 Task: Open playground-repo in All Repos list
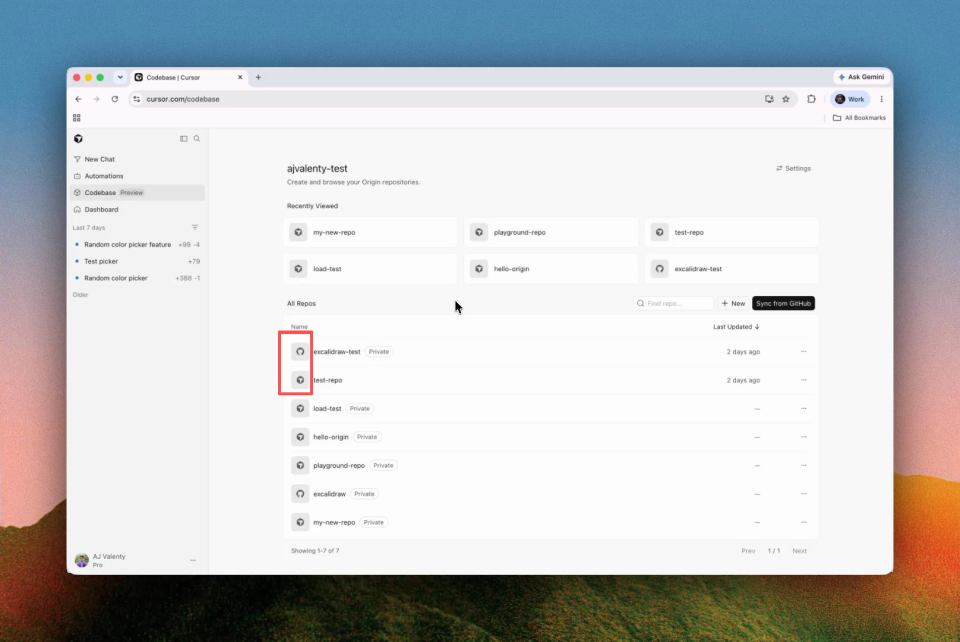pyautogui.click(x=339, y=466)
